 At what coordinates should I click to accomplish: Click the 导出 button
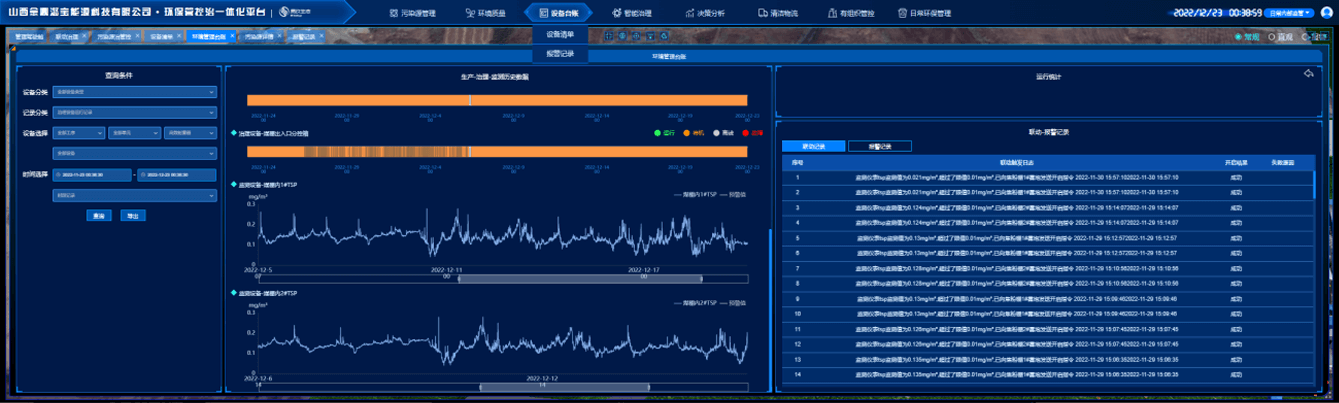(x=133, y=215)
